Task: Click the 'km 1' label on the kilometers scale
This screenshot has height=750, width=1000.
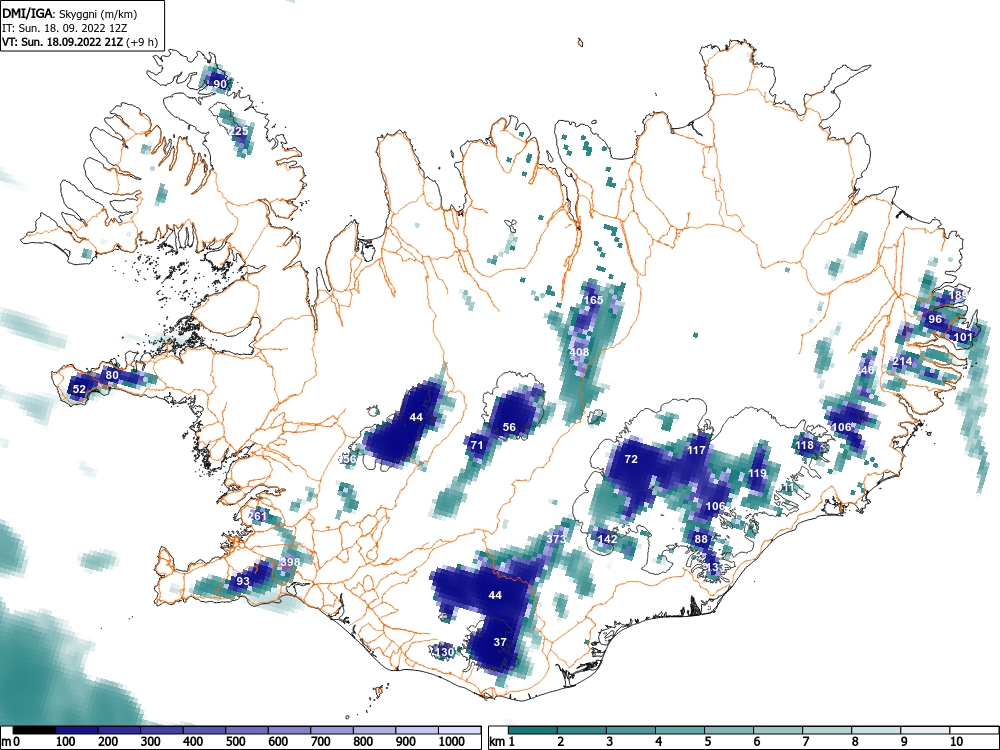Action: [502, 742]
